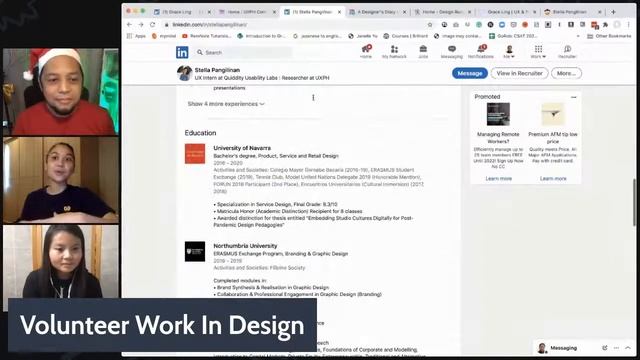Select ERASMUS Exchange Program, Branding & Graphic Design text
The width and height of the screenshot is (640, 360).
click(x=280, y=253)
